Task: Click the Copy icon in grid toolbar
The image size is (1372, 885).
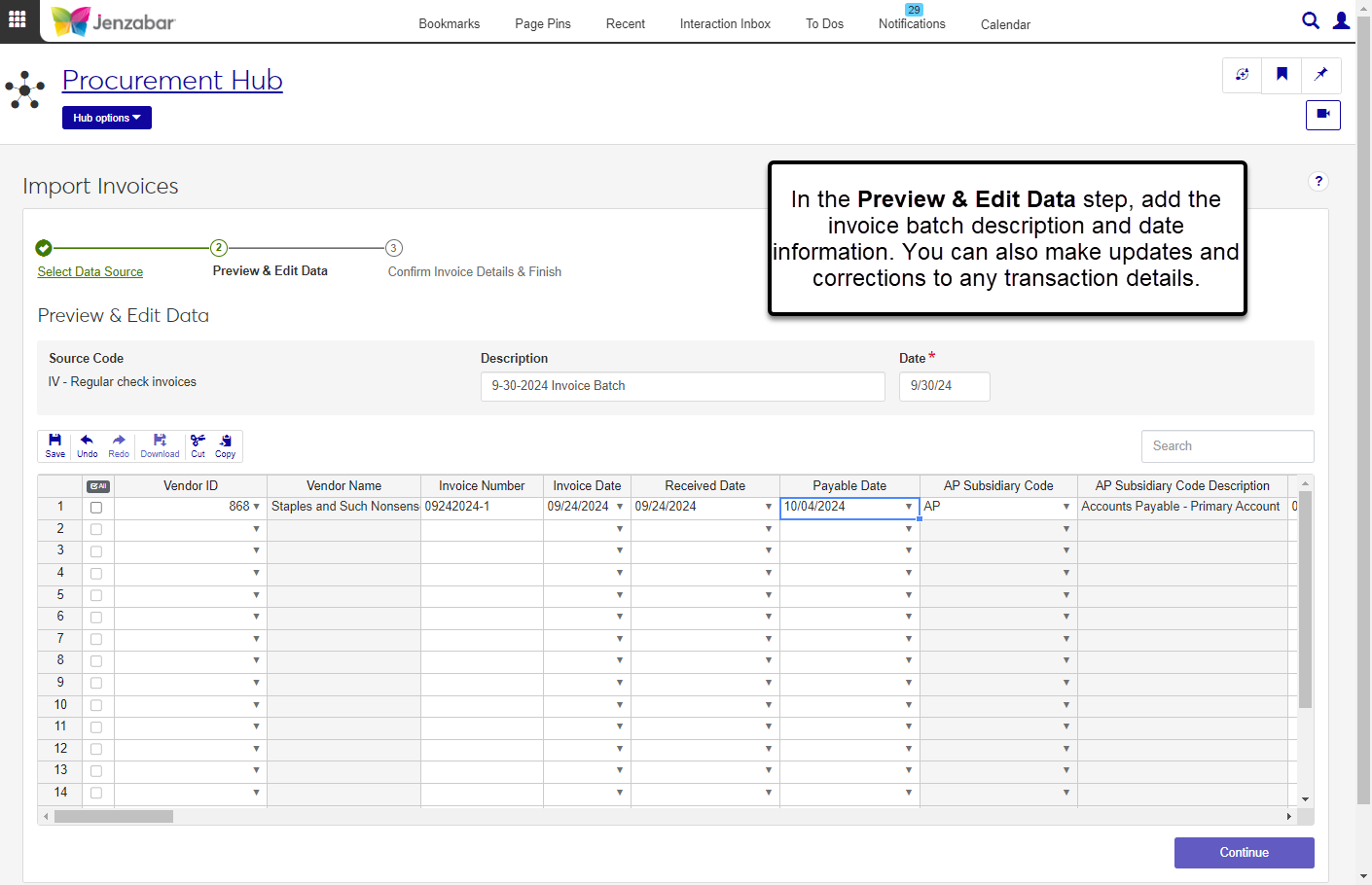Action: [x=225, y=445]
